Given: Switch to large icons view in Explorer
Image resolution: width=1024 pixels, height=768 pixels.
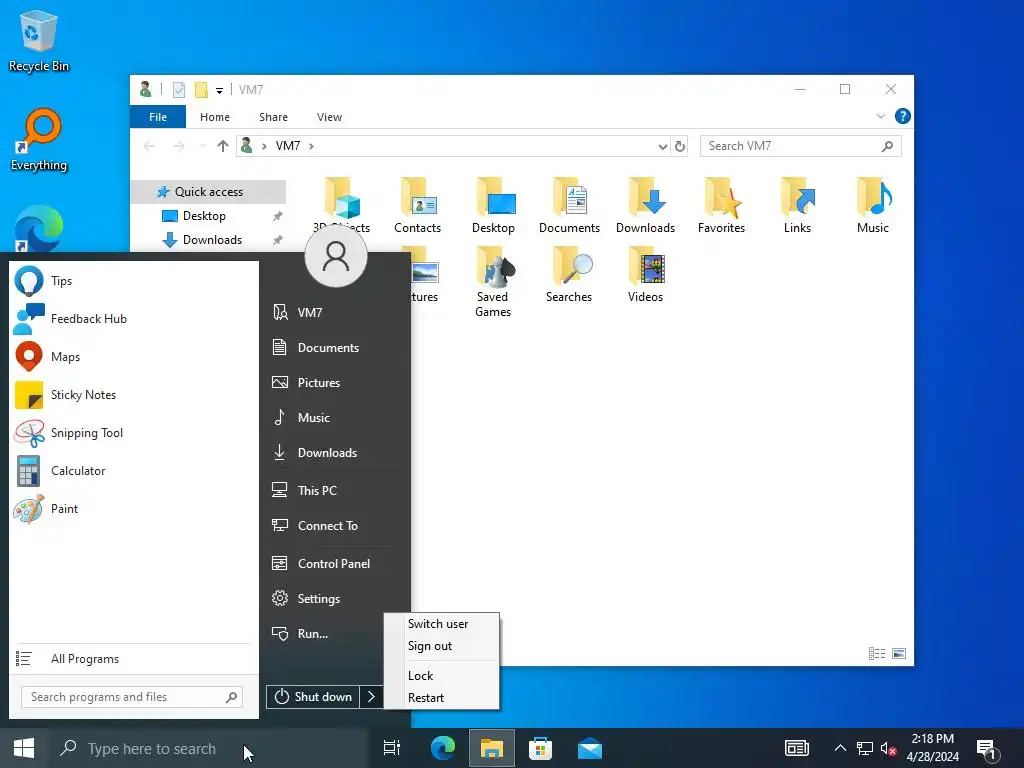Looking at the screenshot, I should pyautogui.click(x=899, y=654).
